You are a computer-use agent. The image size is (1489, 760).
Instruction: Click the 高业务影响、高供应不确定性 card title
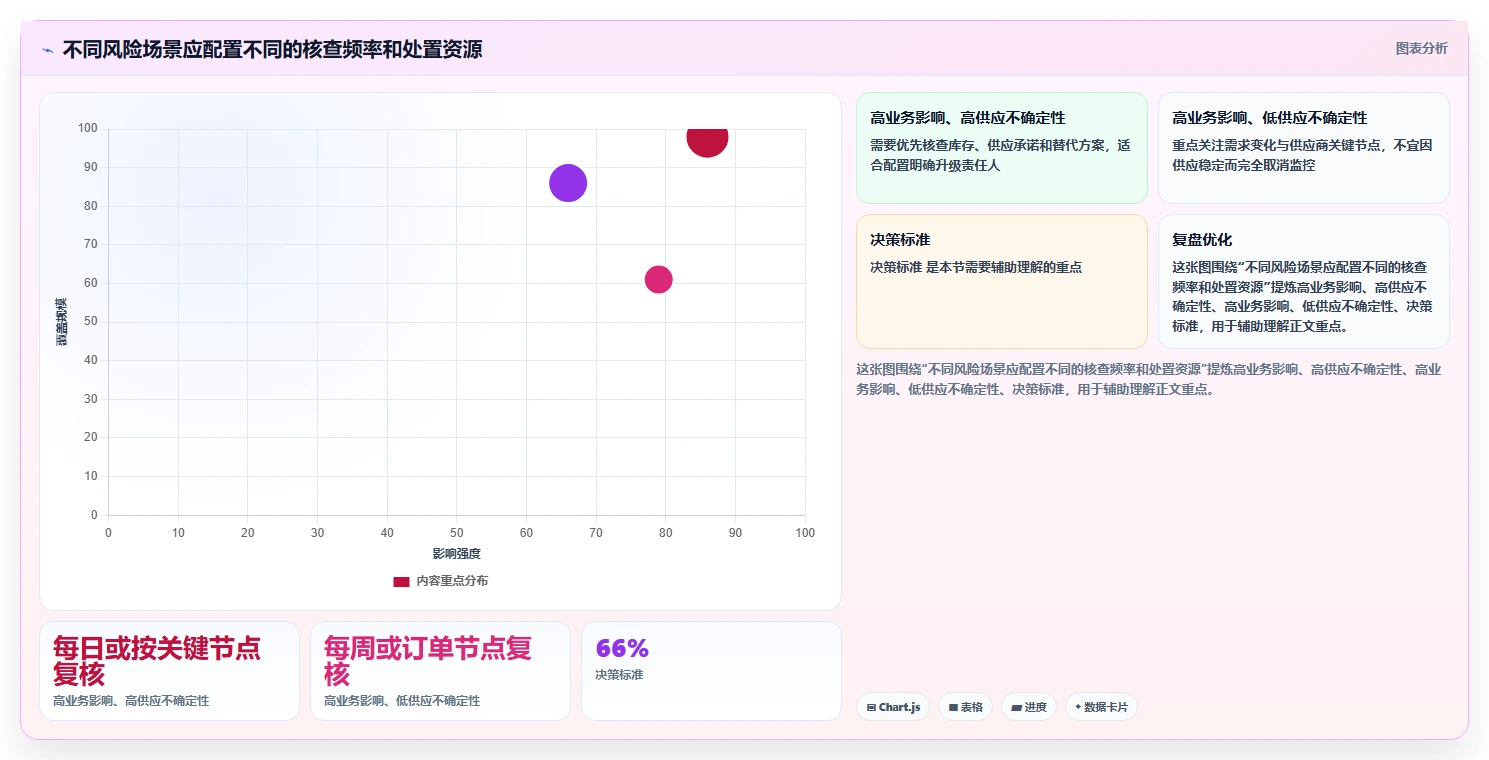[968, 118]
